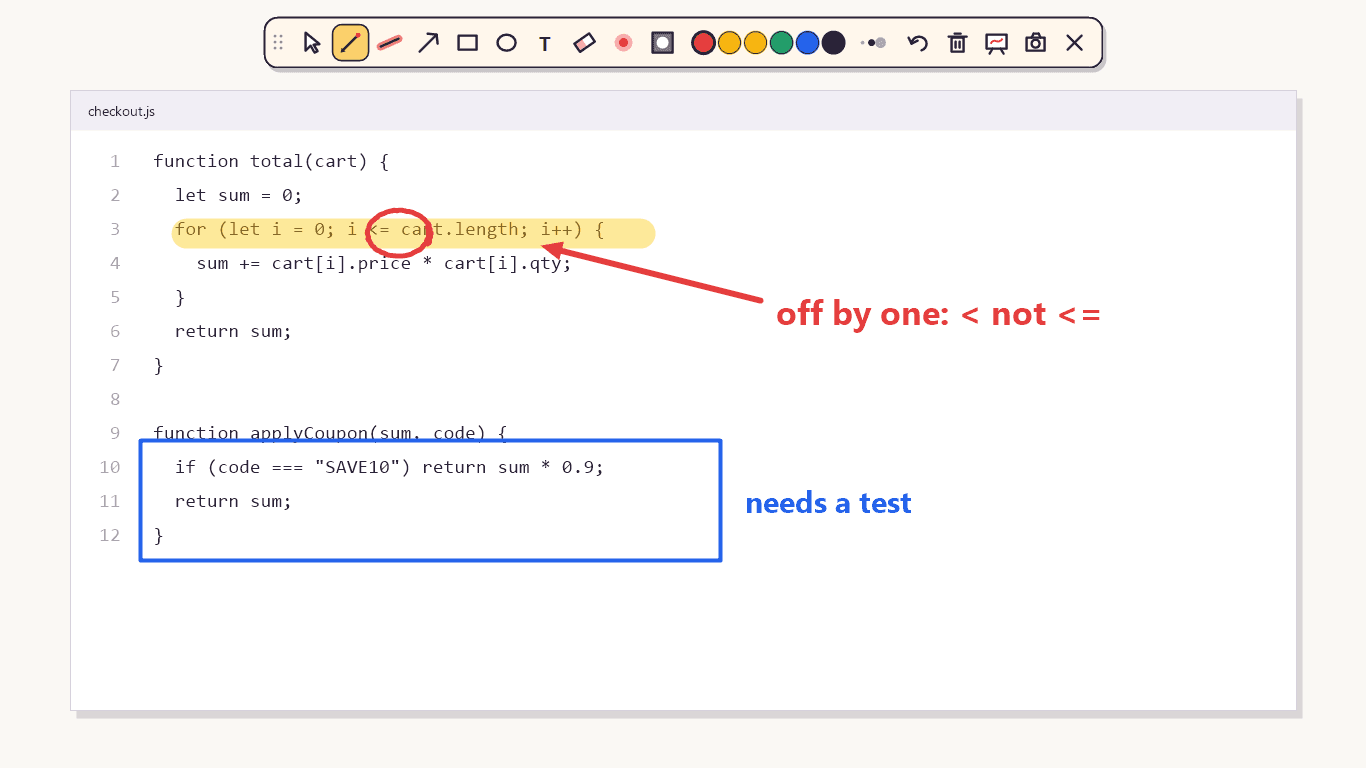This screenshot has height=768, width=1366.
Task: Click the 'let sum = 0;' line
Action: click(x=239, y=195)
